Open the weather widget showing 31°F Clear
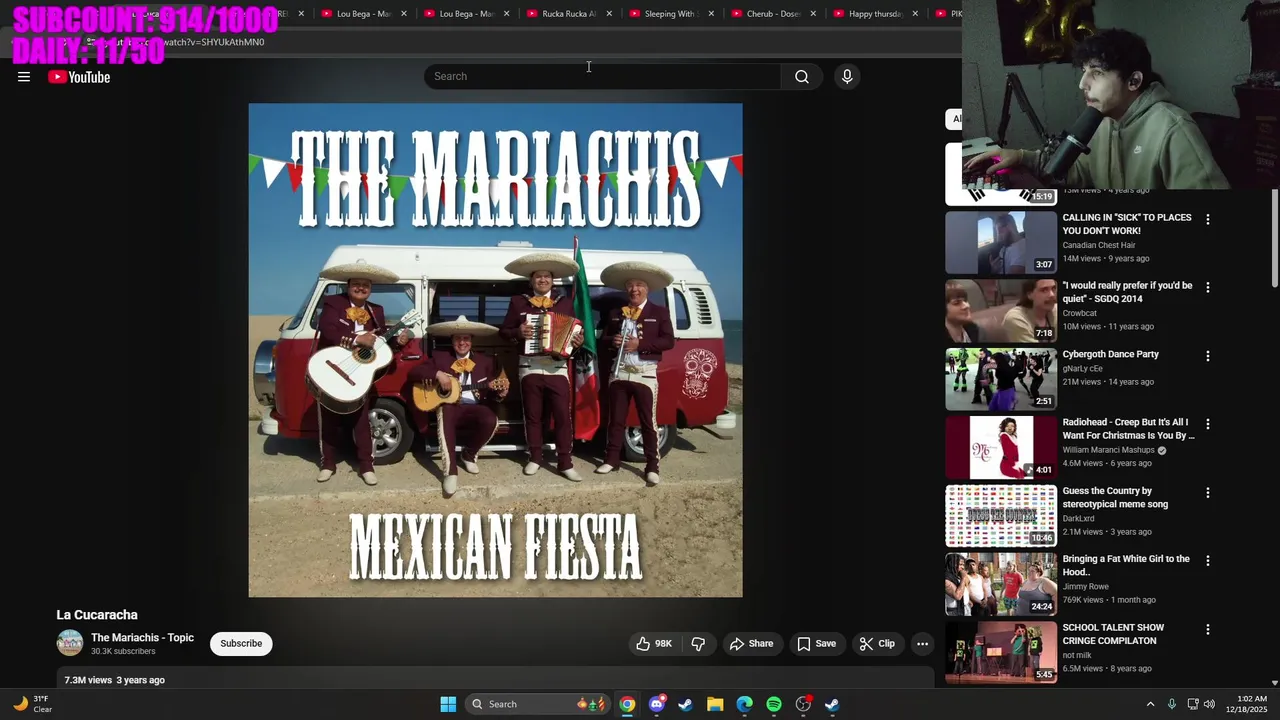The image size is (1280, 720). (x=32, y=704)
